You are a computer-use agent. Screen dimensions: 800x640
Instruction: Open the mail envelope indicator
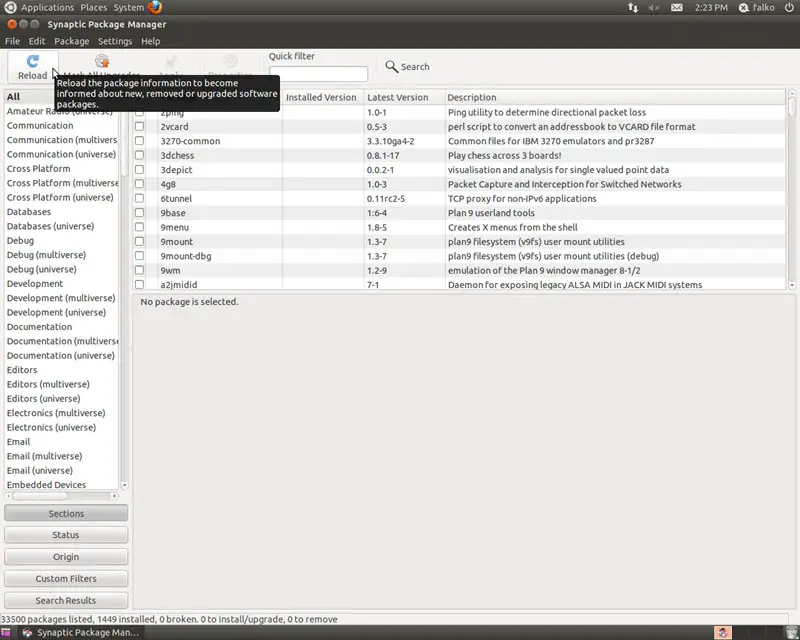tap(677, 8)
